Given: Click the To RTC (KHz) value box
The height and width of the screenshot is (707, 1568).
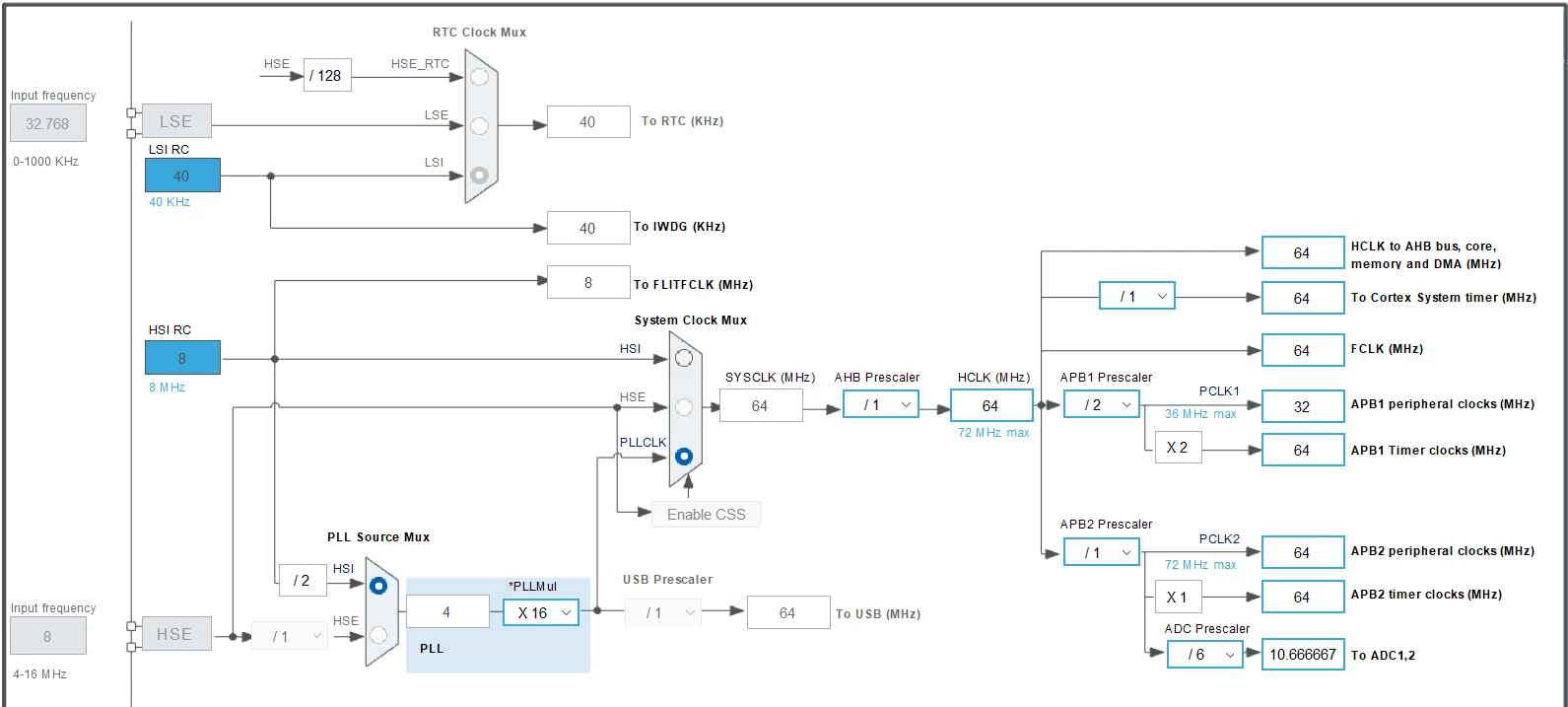Looking at the screenshot, I should (x=588, y=122).
